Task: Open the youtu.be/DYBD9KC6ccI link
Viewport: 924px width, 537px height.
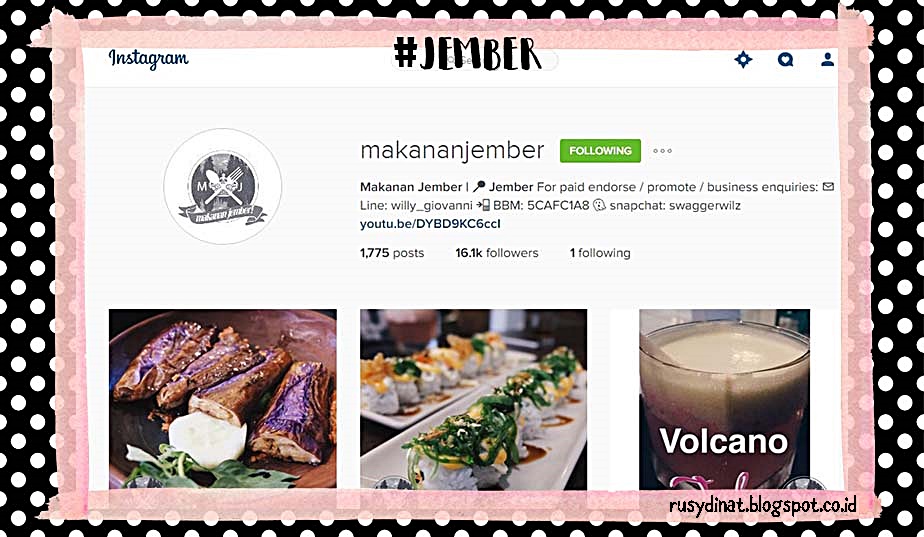Action: (430, 224)
